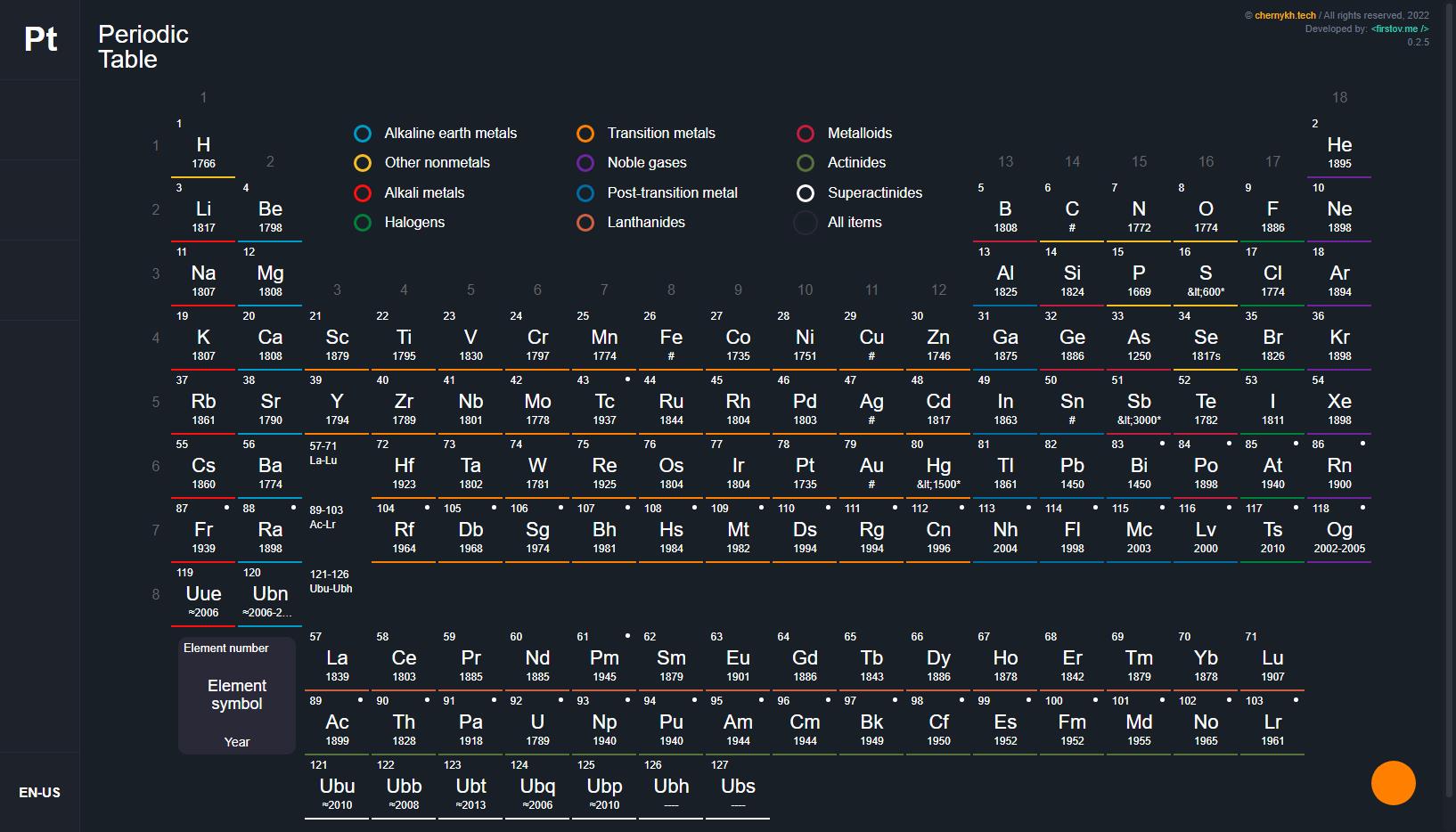Open the Unbiunium (Ubu) tile
This screenshot has height=832, width=1456.
[x=337, y=787]
